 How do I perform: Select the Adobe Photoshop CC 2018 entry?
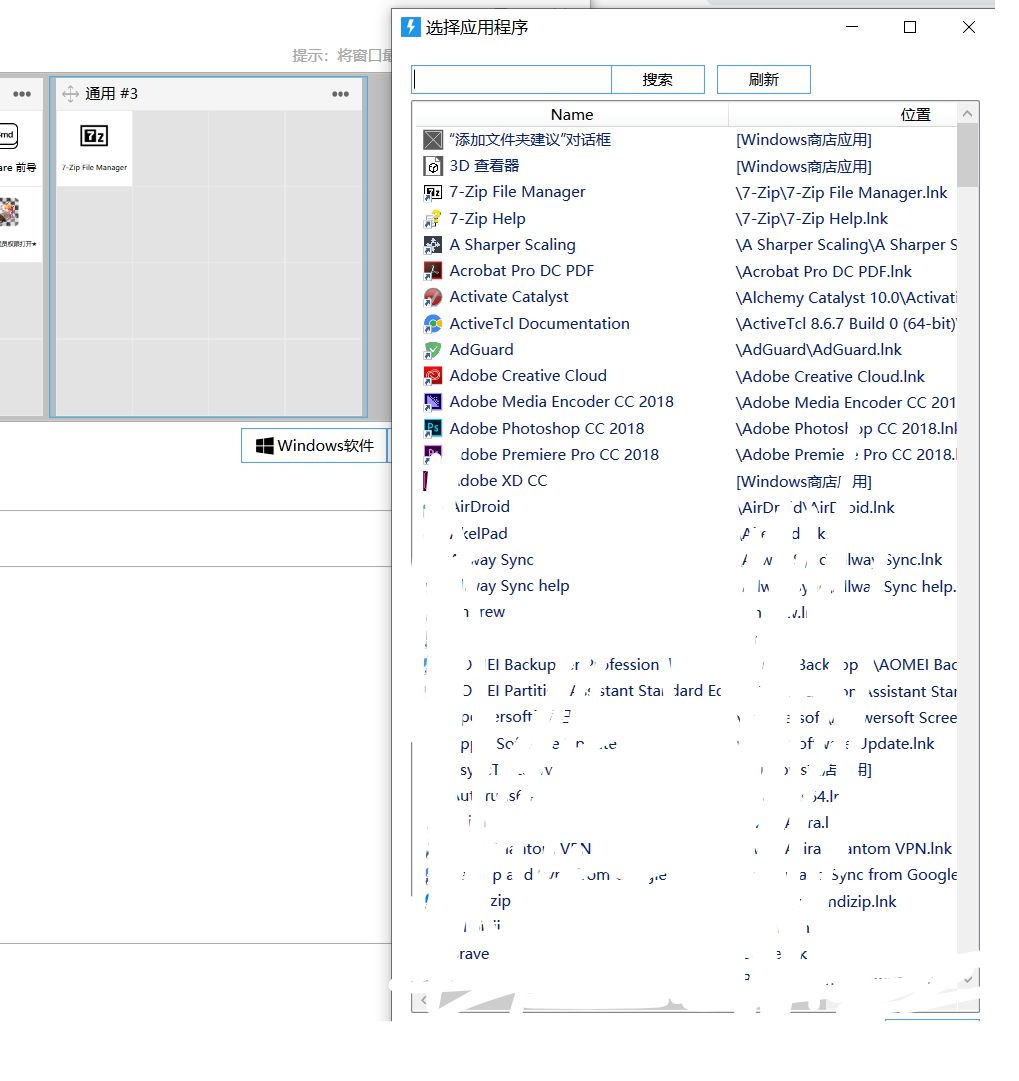[x=547, y=428]
